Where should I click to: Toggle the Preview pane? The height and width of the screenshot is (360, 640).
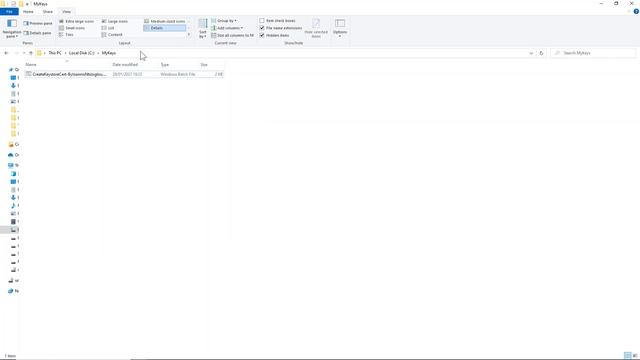tap(38, 23)
